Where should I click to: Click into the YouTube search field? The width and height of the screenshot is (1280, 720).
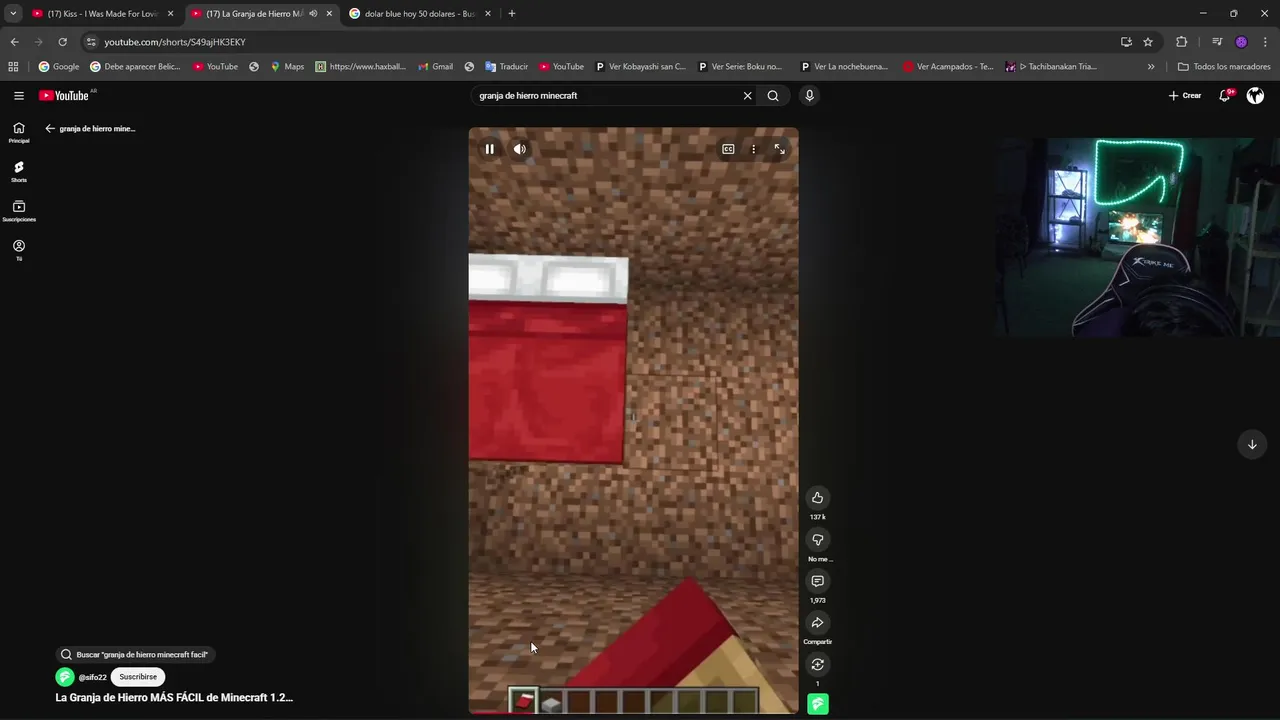click(607, 96)
